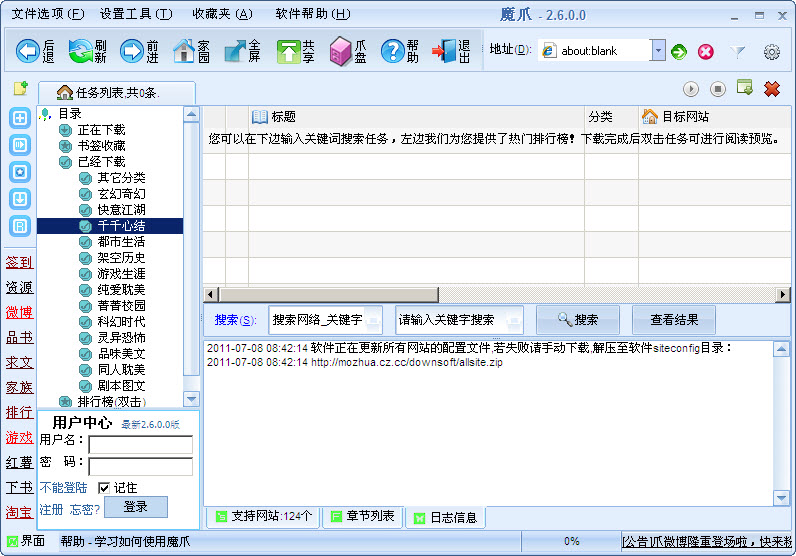This screenshot has height=556, width=796.
Task: Open the address bar dropdown arrow
Action: pos(658,50)
